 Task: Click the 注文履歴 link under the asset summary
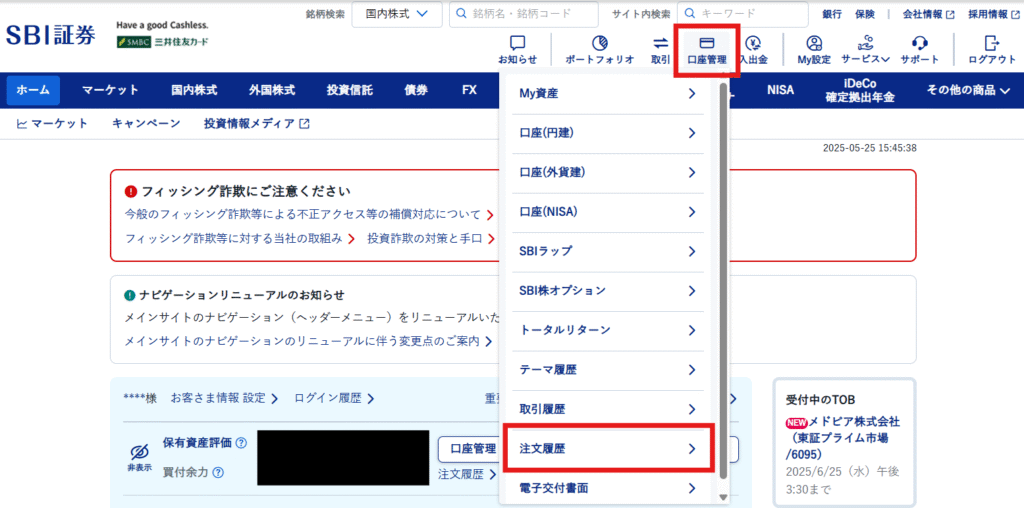(467, 475)
